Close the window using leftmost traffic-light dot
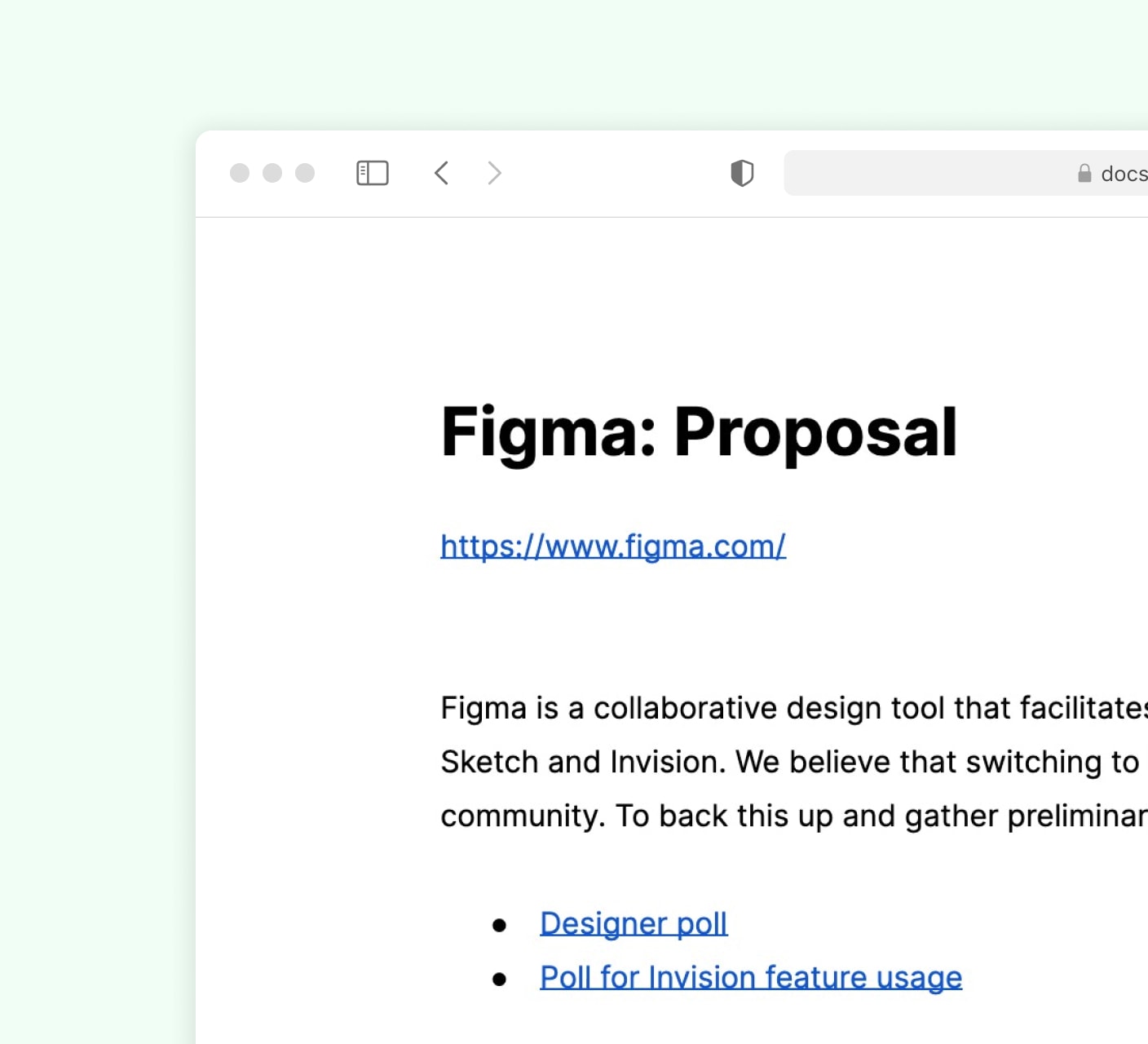 tap(240, 173)
